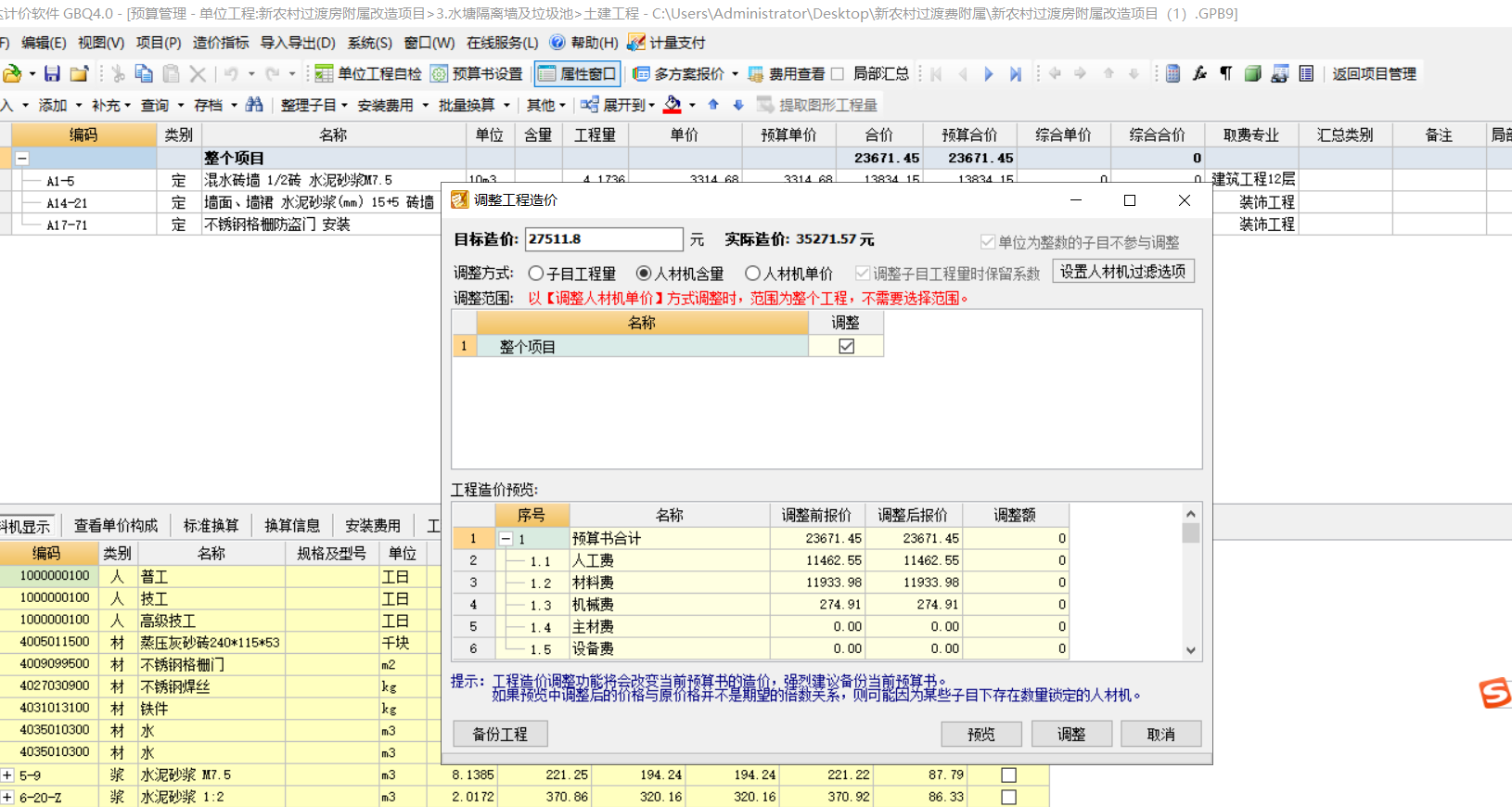
Task: Open 费用查看 fee viewer
Action: 787,73
